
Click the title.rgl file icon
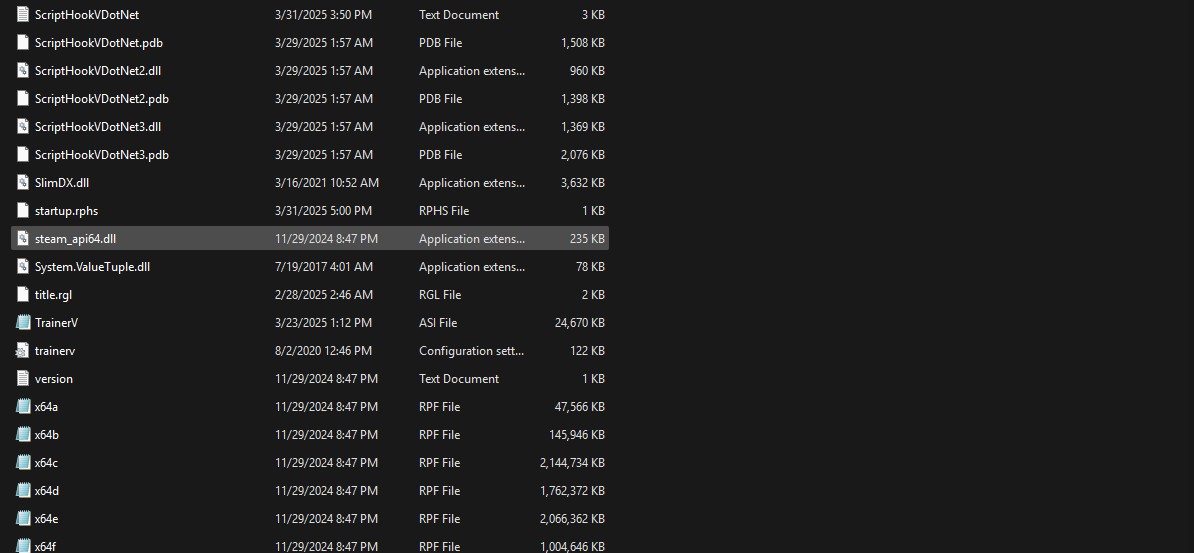[x=24, y=295]
